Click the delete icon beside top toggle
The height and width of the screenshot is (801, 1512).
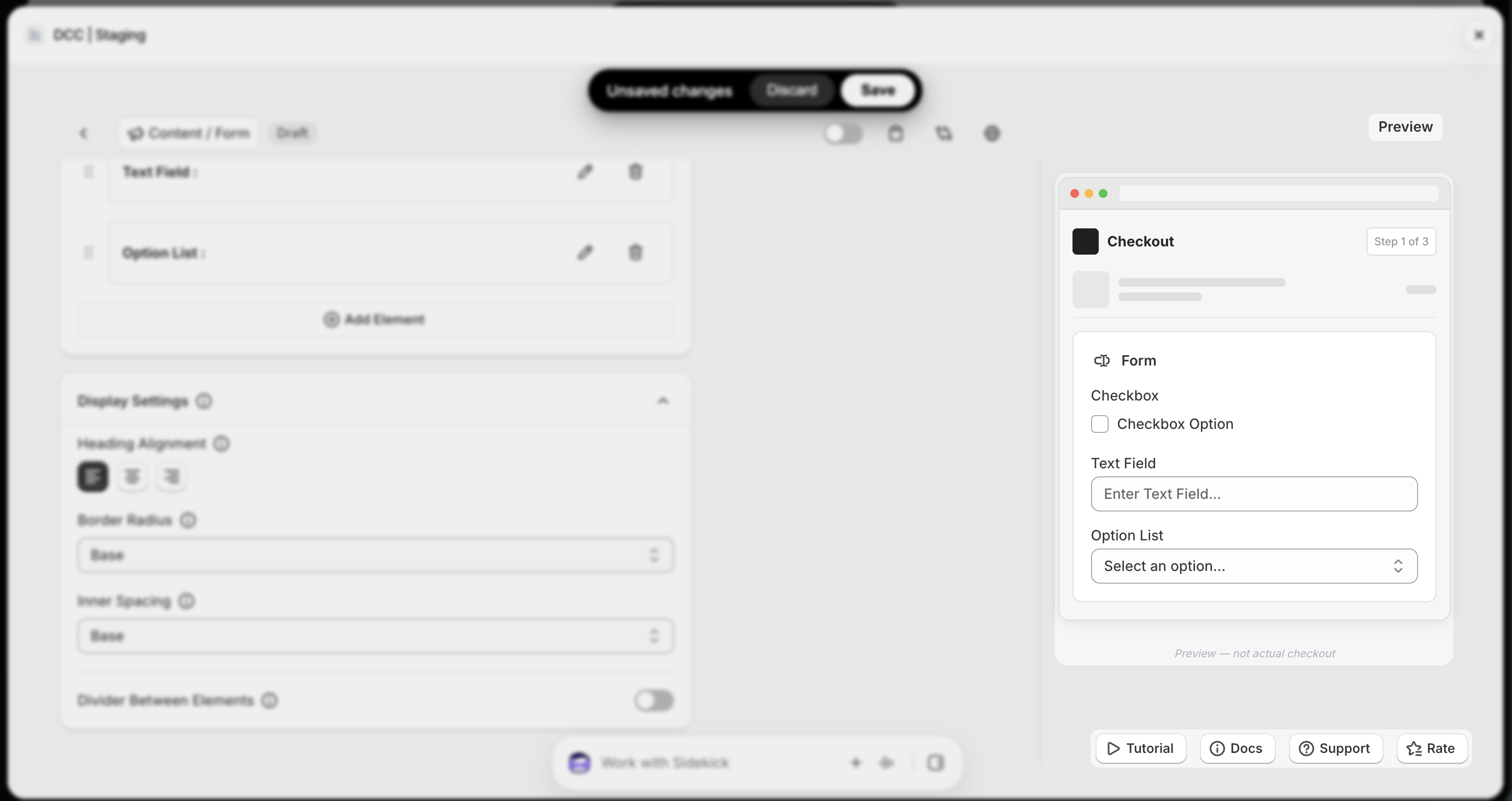[x=895, y=133]
